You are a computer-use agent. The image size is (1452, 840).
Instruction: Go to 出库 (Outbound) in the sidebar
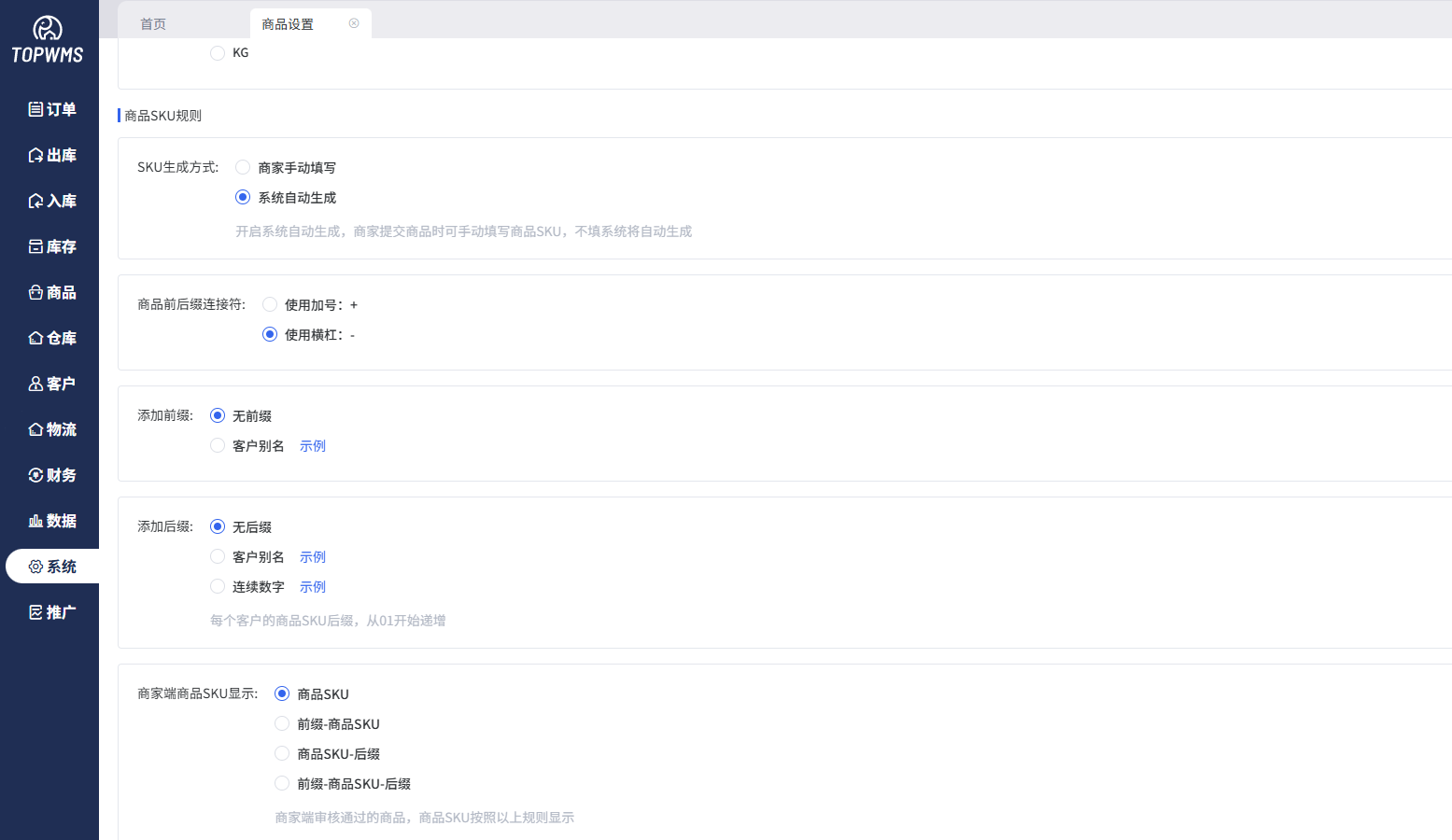click(x=35, y=155)
